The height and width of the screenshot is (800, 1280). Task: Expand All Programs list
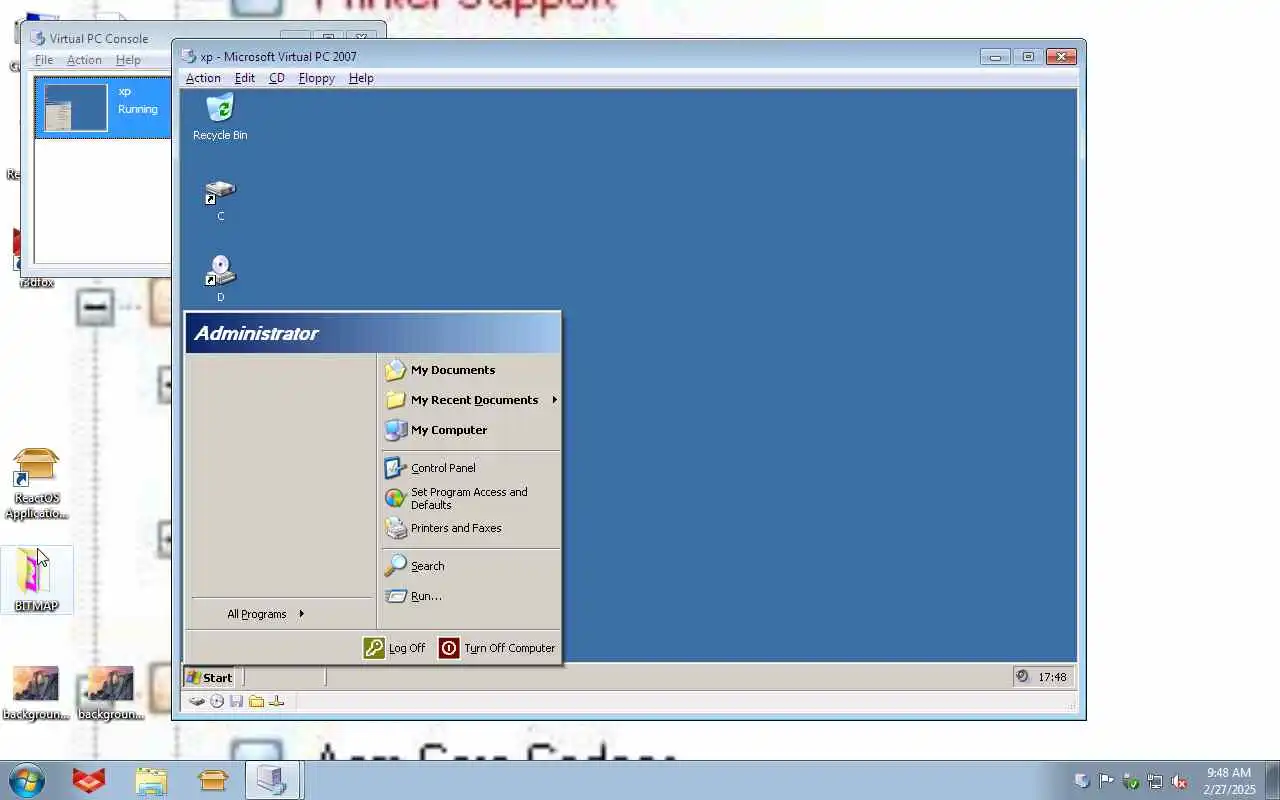(x=265, y=614)
